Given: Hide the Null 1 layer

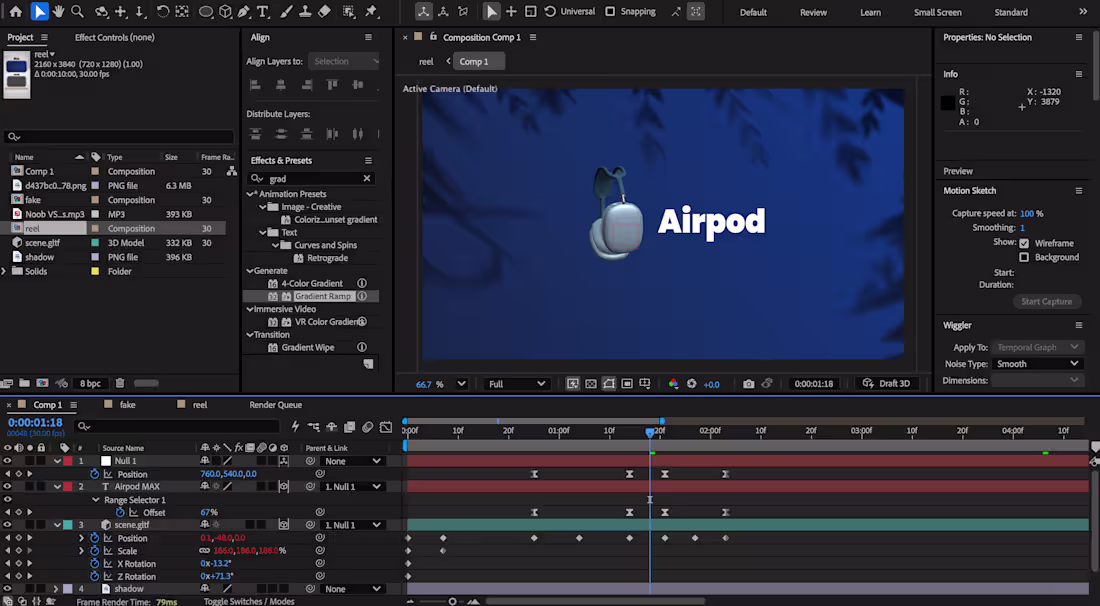Looking at the screenshot, I should 7,461.
